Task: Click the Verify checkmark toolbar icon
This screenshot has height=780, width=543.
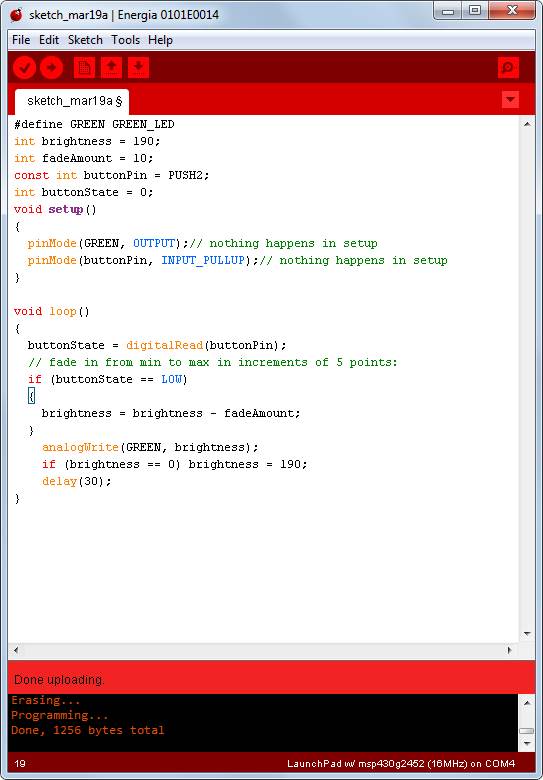Action: pos(24,67)
